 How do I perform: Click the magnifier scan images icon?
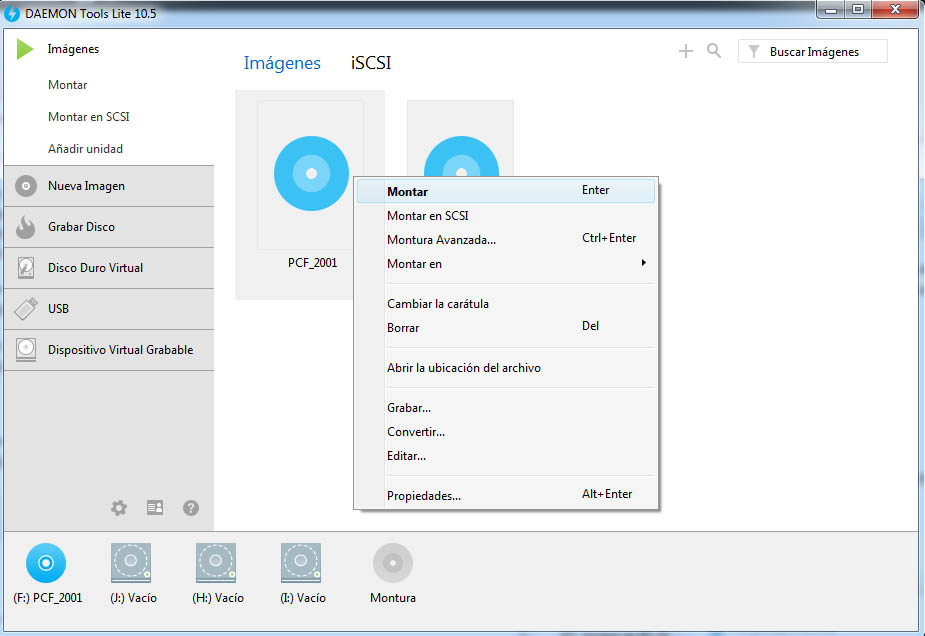tap(714, 51)
